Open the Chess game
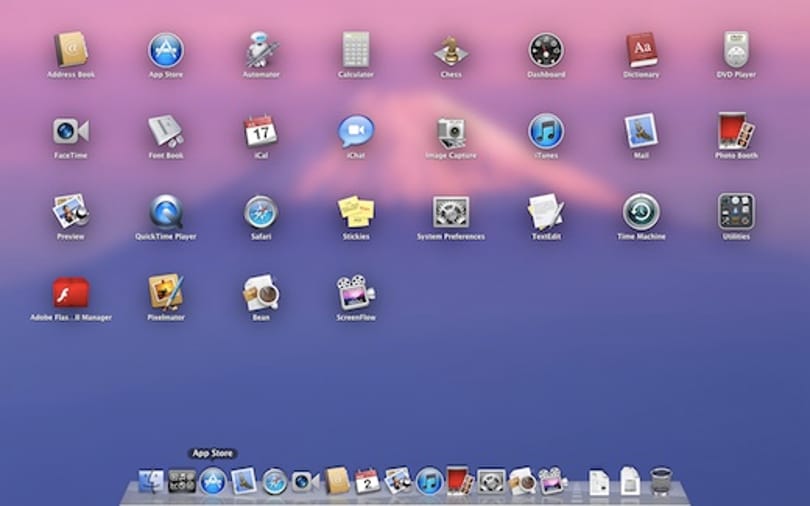The height and width of the screenshot is (506, 810). pyautogui.click(x=451, y=50)
